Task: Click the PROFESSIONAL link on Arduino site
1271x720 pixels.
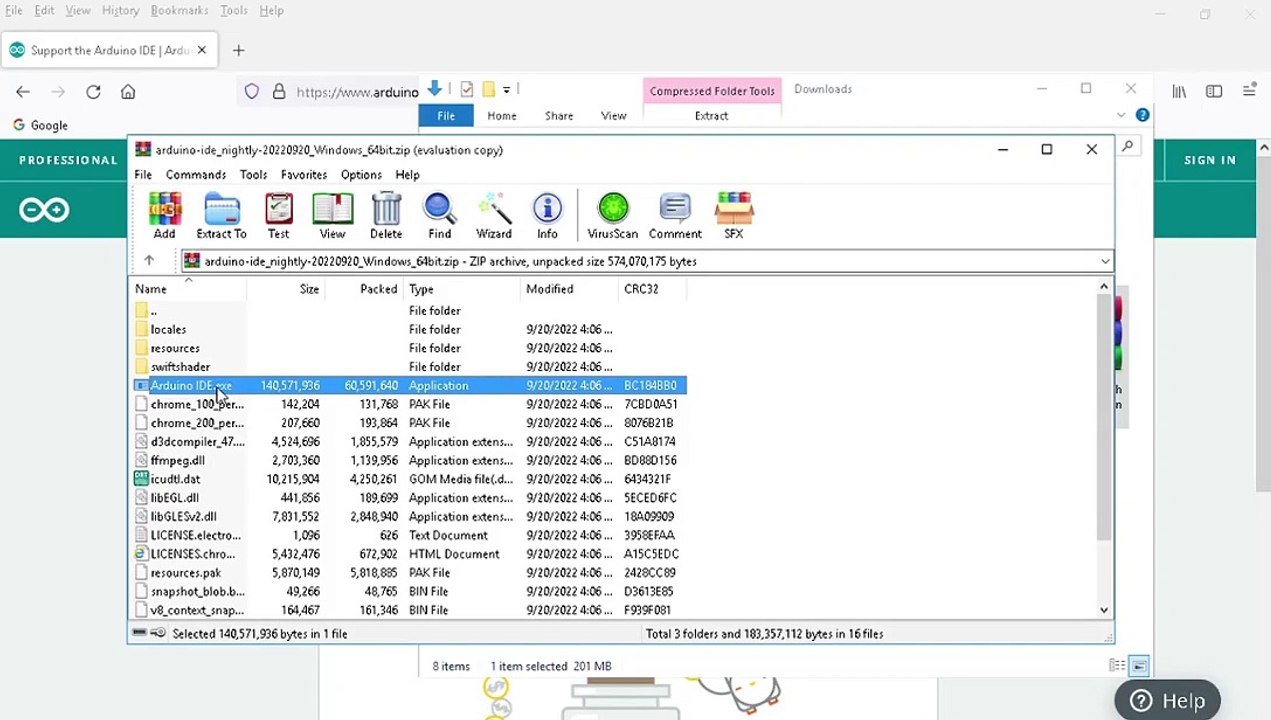Action: tap(68, 160)
